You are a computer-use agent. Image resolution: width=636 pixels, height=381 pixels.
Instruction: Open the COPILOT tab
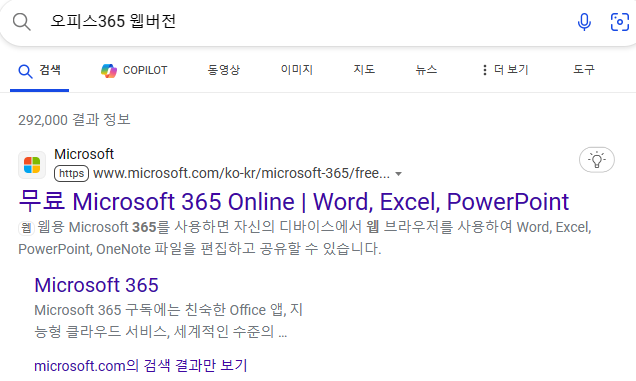tap(134, 71)
